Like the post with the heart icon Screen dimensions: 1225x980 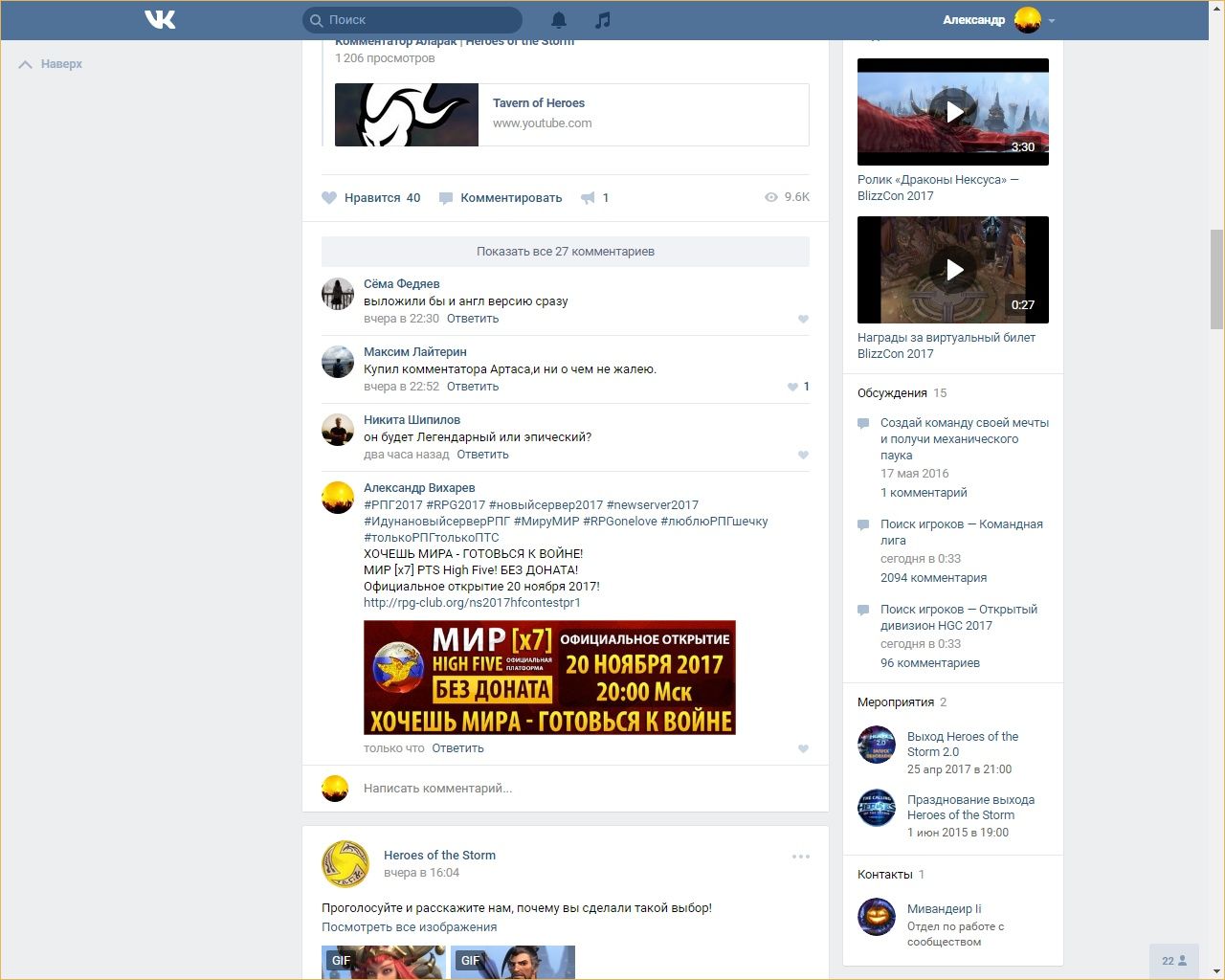coord(329,198)
